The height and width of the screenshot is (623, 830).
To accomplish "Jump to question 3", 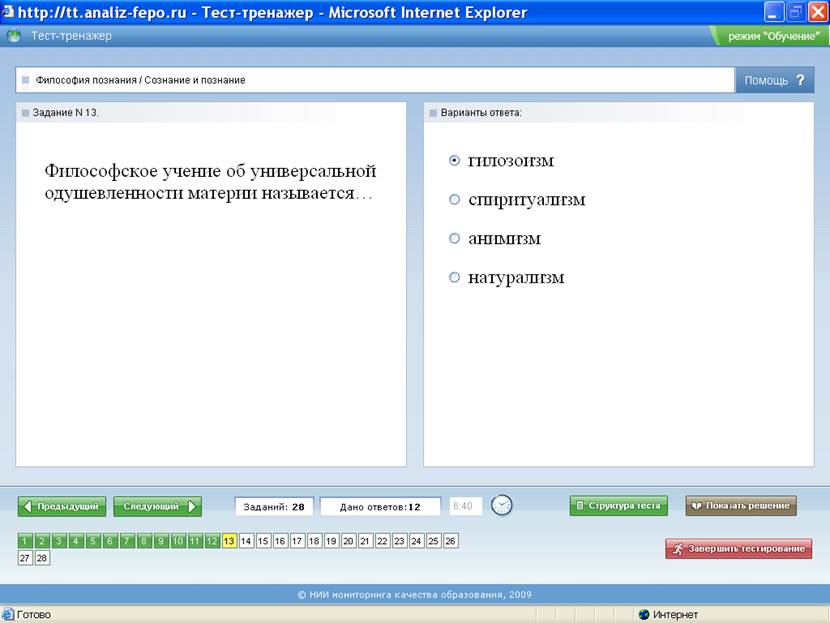I will coord(59,541).
